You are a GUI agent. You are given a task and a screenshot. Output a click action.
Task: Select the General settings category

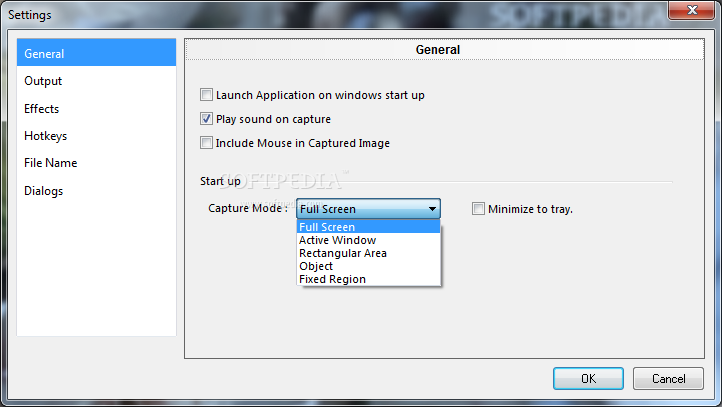[x=96, y=53]
